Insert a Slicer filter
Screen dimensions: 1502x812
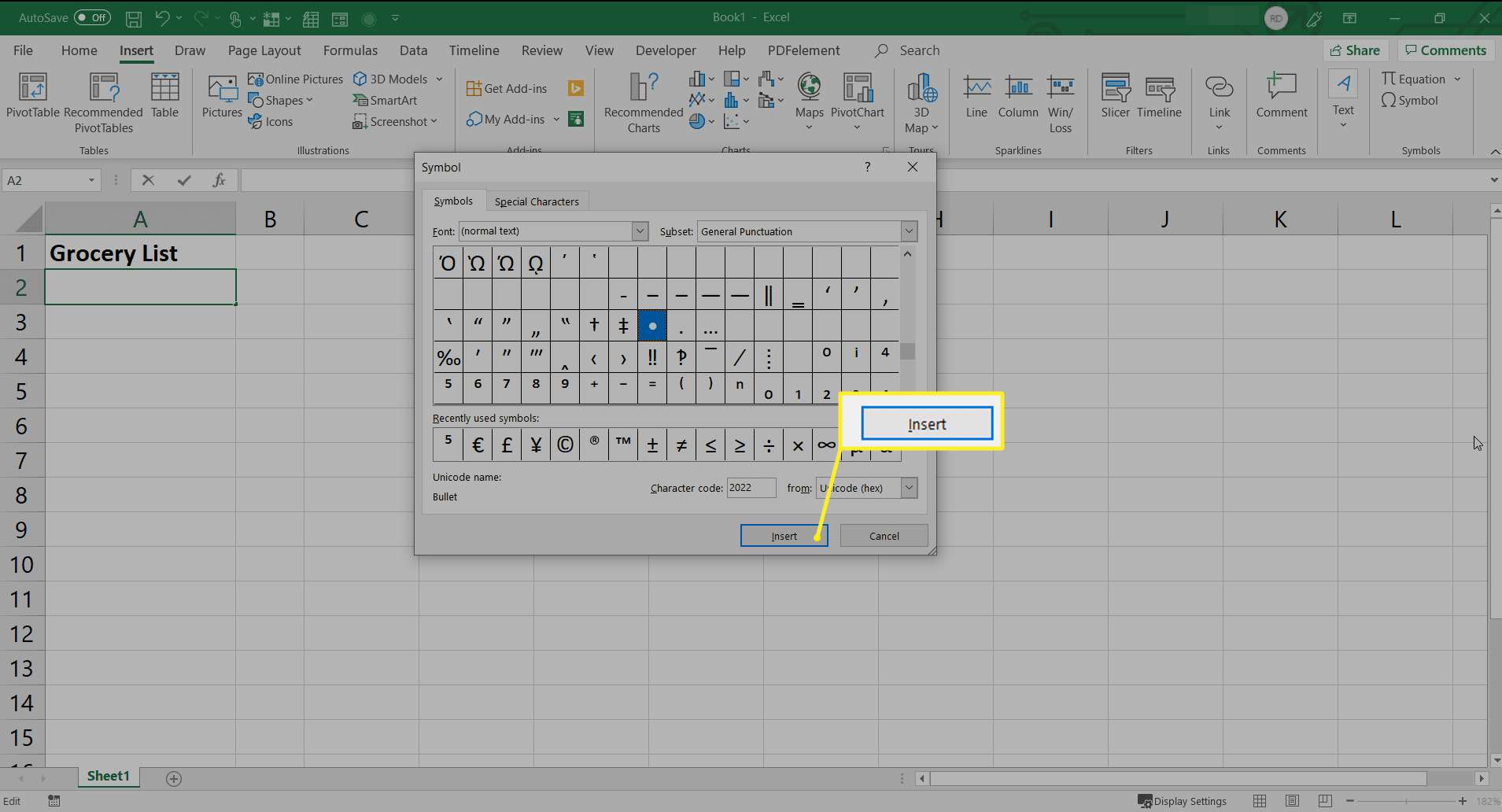click(1115, 95)
